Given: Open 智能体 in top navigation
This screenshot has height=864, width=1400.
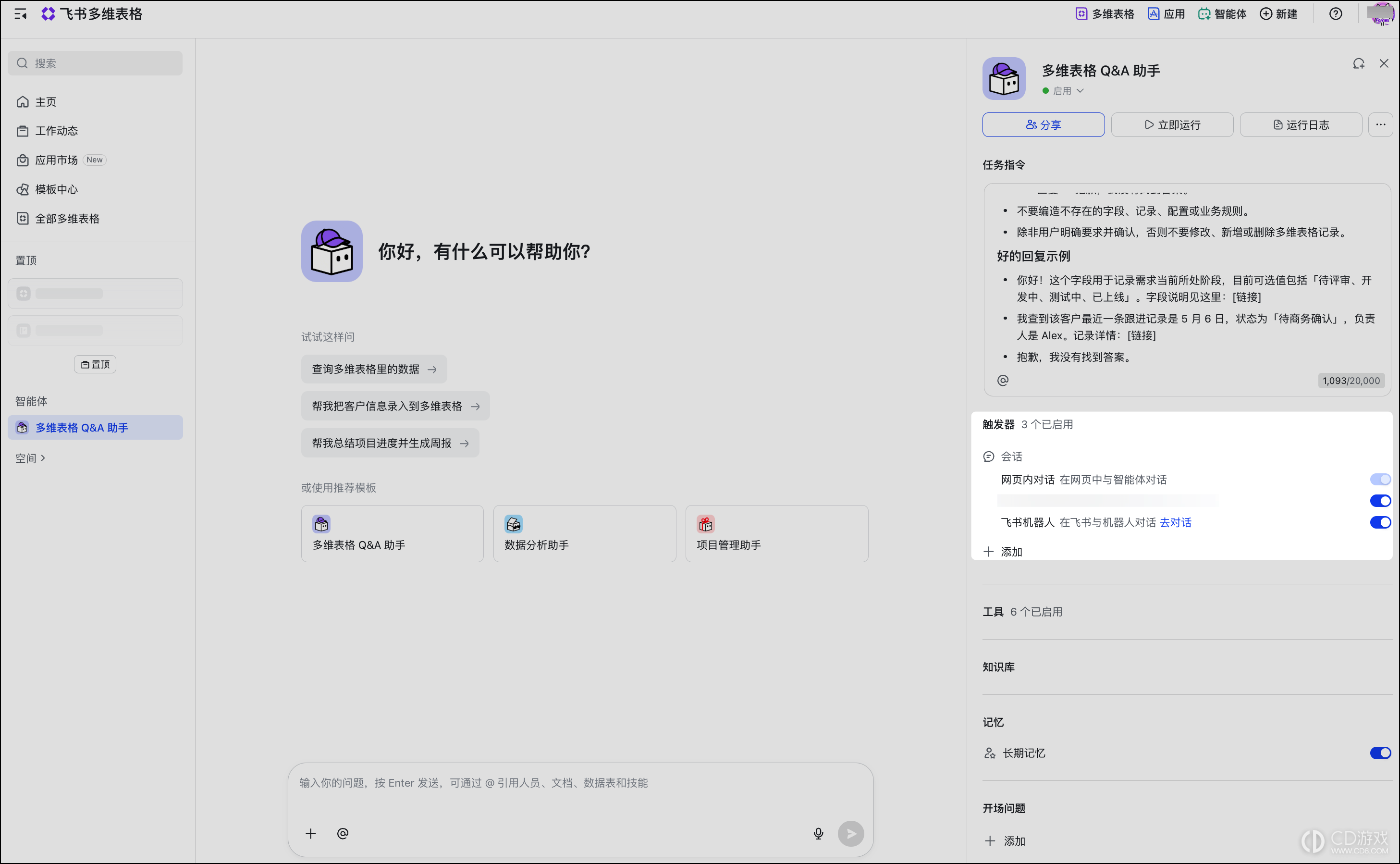Looking at the screenshot, I should pyautogui.click(x=1222, y=14).
